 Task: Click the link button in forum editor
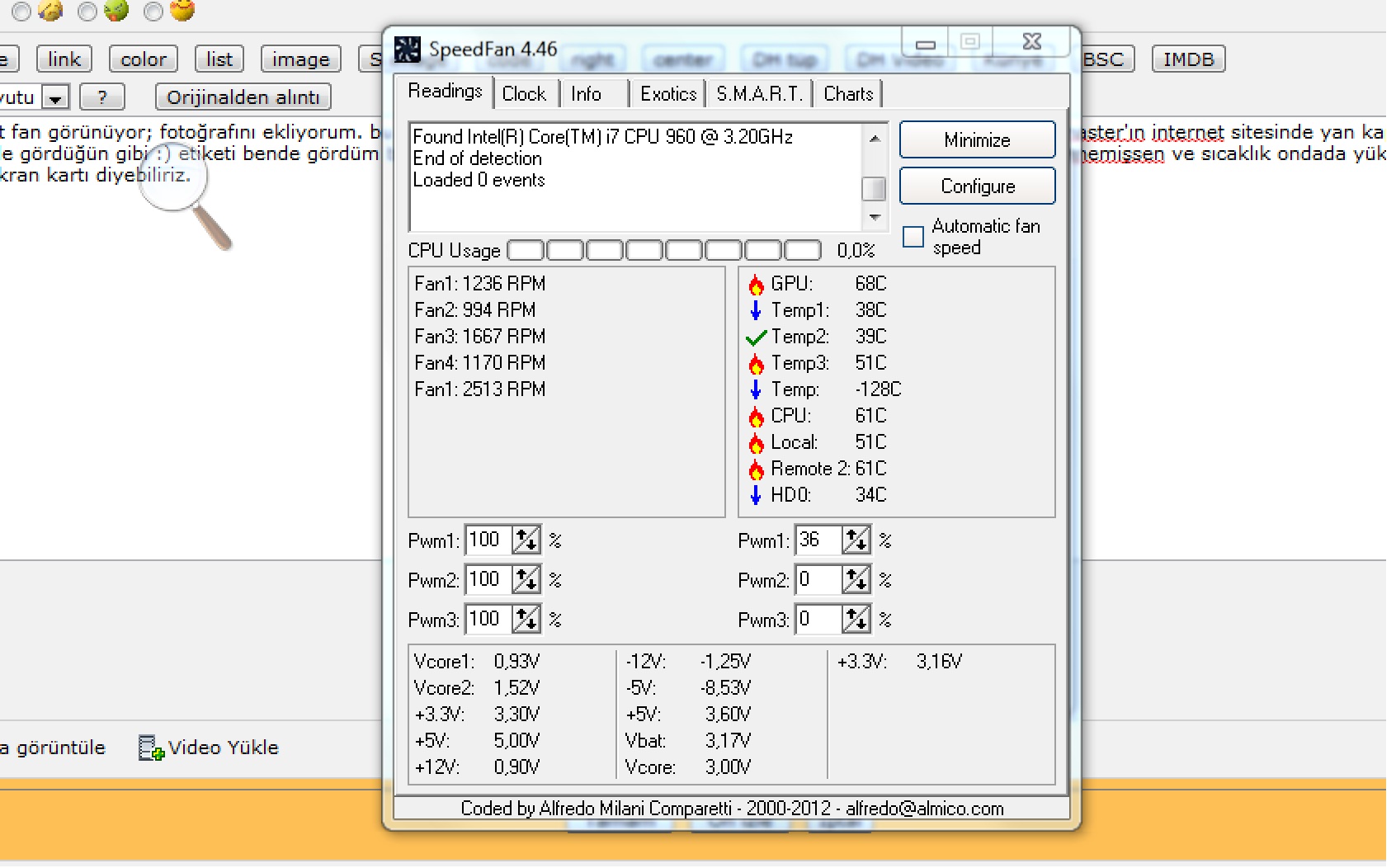(x=64, y=59)
